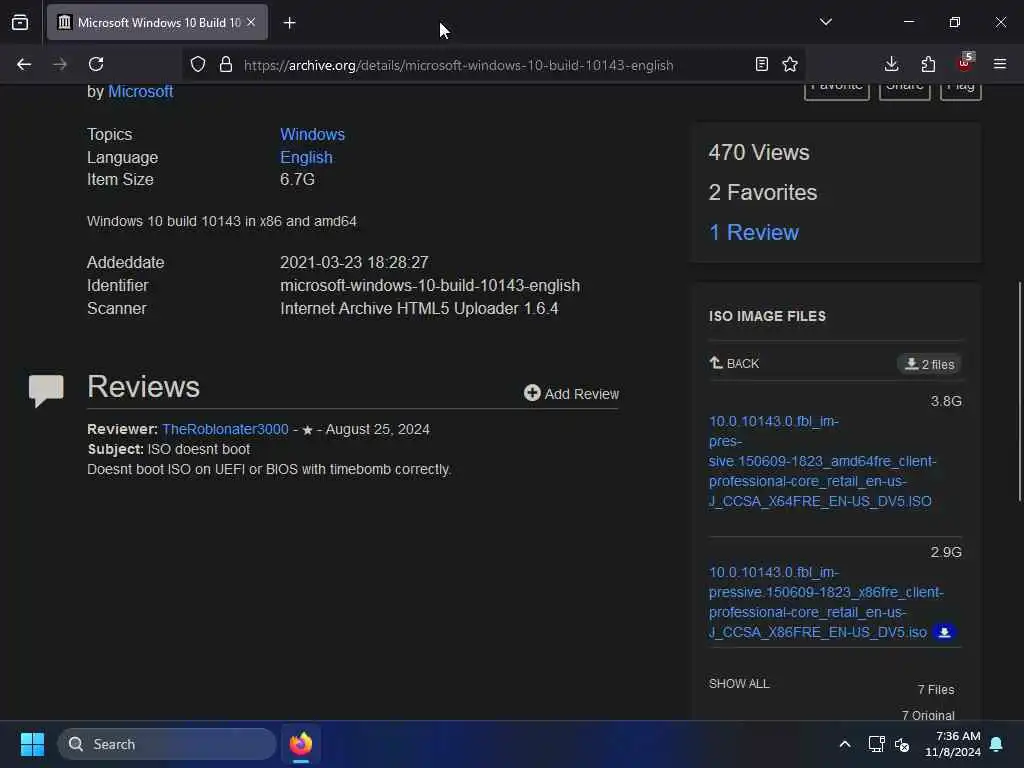Open tracking protection shield icon
The image size is (1024, 768).
[x=198, y=64]
